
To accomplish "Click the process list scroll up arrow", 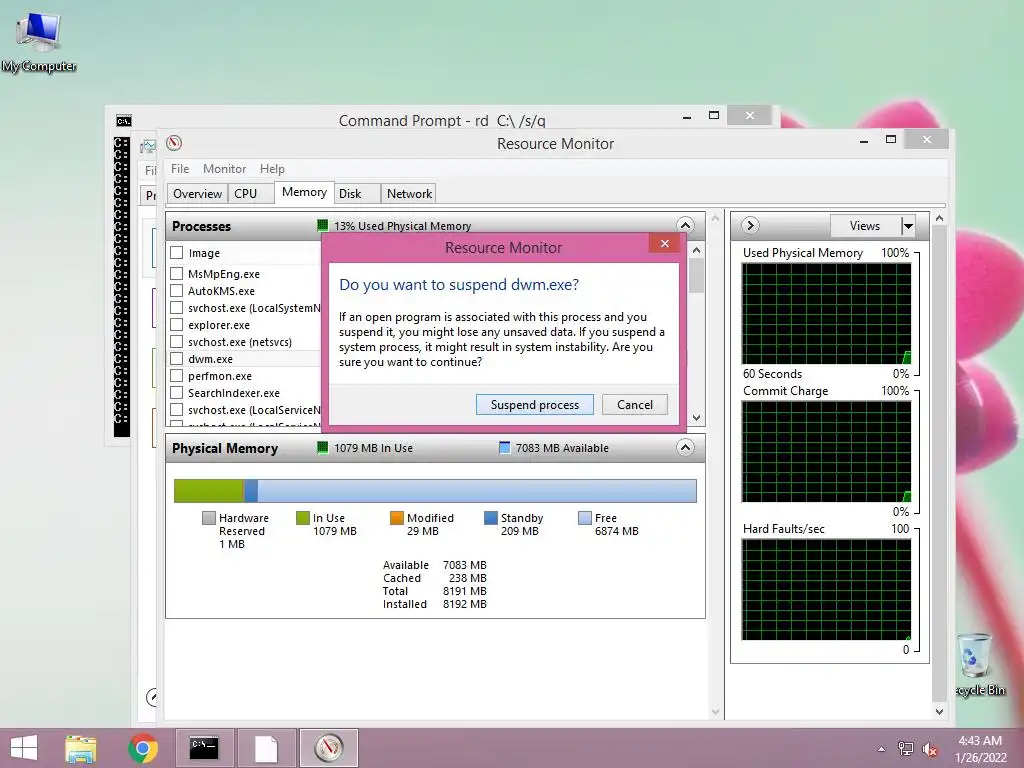I will pos(696,250).
